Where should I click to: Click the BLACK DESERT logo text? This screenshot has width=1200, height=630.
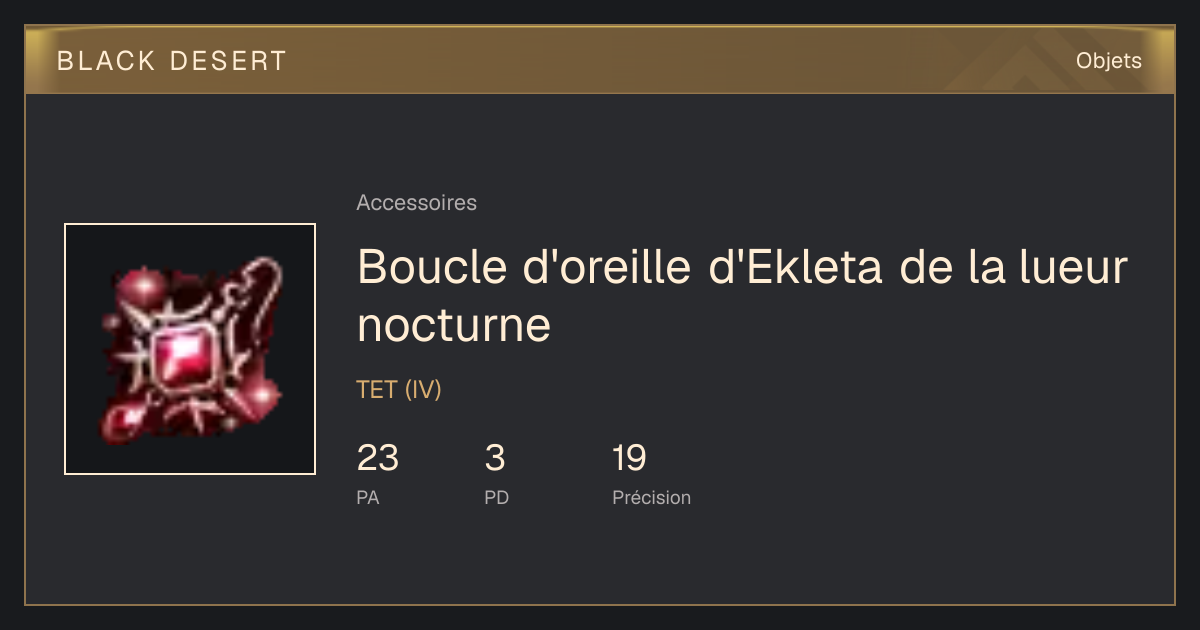pyautogui.click(x=171, y=61)
